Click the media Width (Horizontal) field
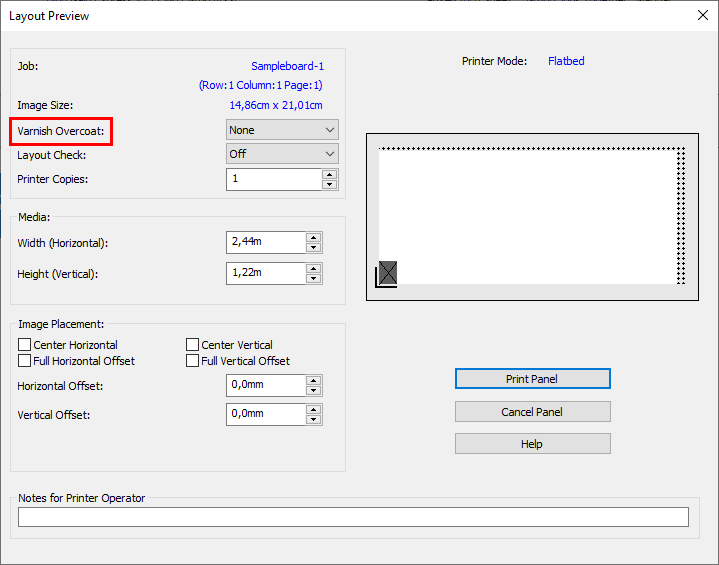 pyautogui.click(x=266, y=242)
